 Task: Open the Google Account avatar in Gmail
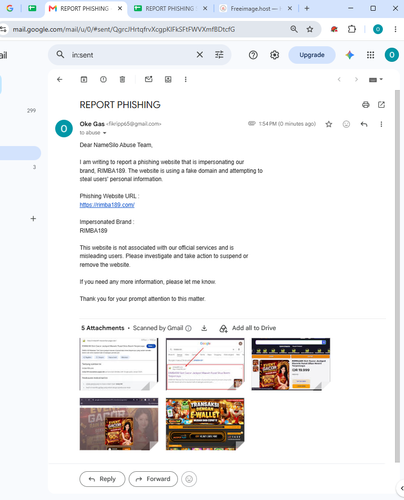point(392,55)
